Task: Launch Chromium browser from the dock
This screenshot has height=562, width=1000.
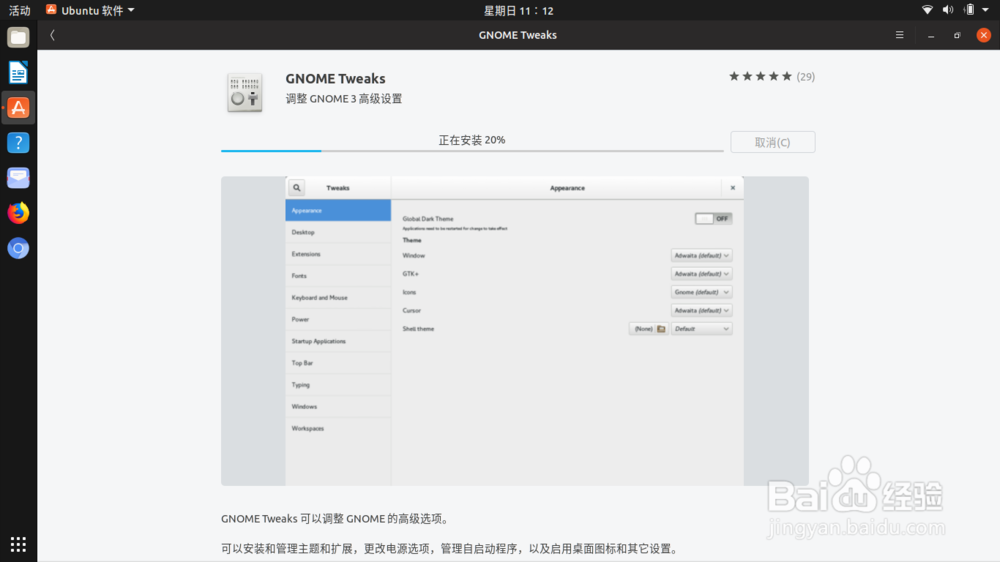Action: click(18, 248)
